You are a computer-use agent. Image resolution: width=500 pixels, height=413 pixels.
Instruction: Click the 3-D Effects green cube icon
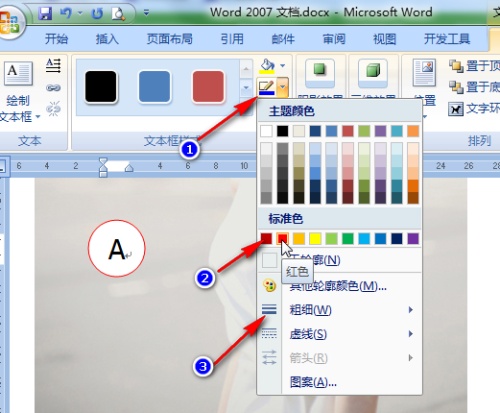pyautogui.click(x=373, y=70)
